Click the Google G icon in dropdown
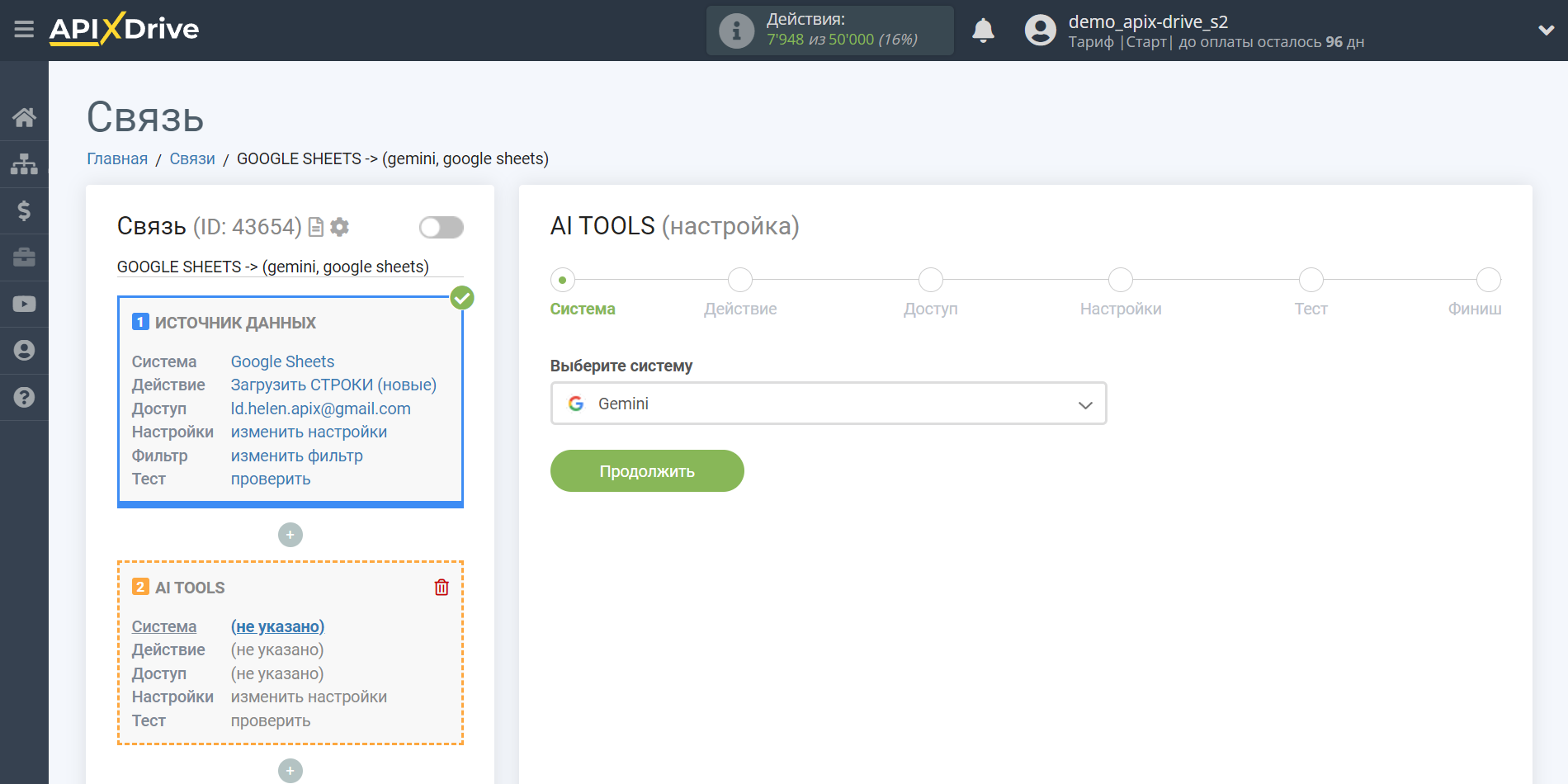The width and height of the screenshot is (1568, 784). 576,404
